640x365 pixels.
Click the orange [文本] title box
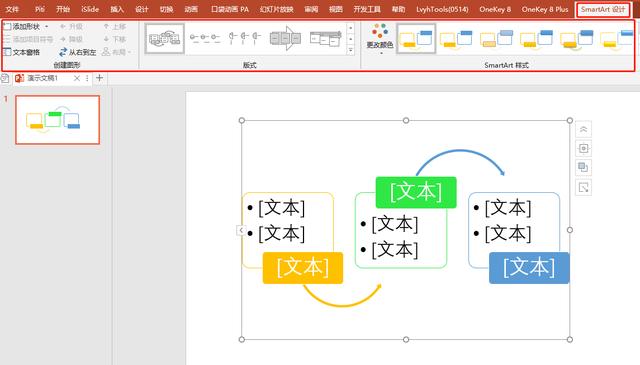pyautogui.click(x=303, y=268)
